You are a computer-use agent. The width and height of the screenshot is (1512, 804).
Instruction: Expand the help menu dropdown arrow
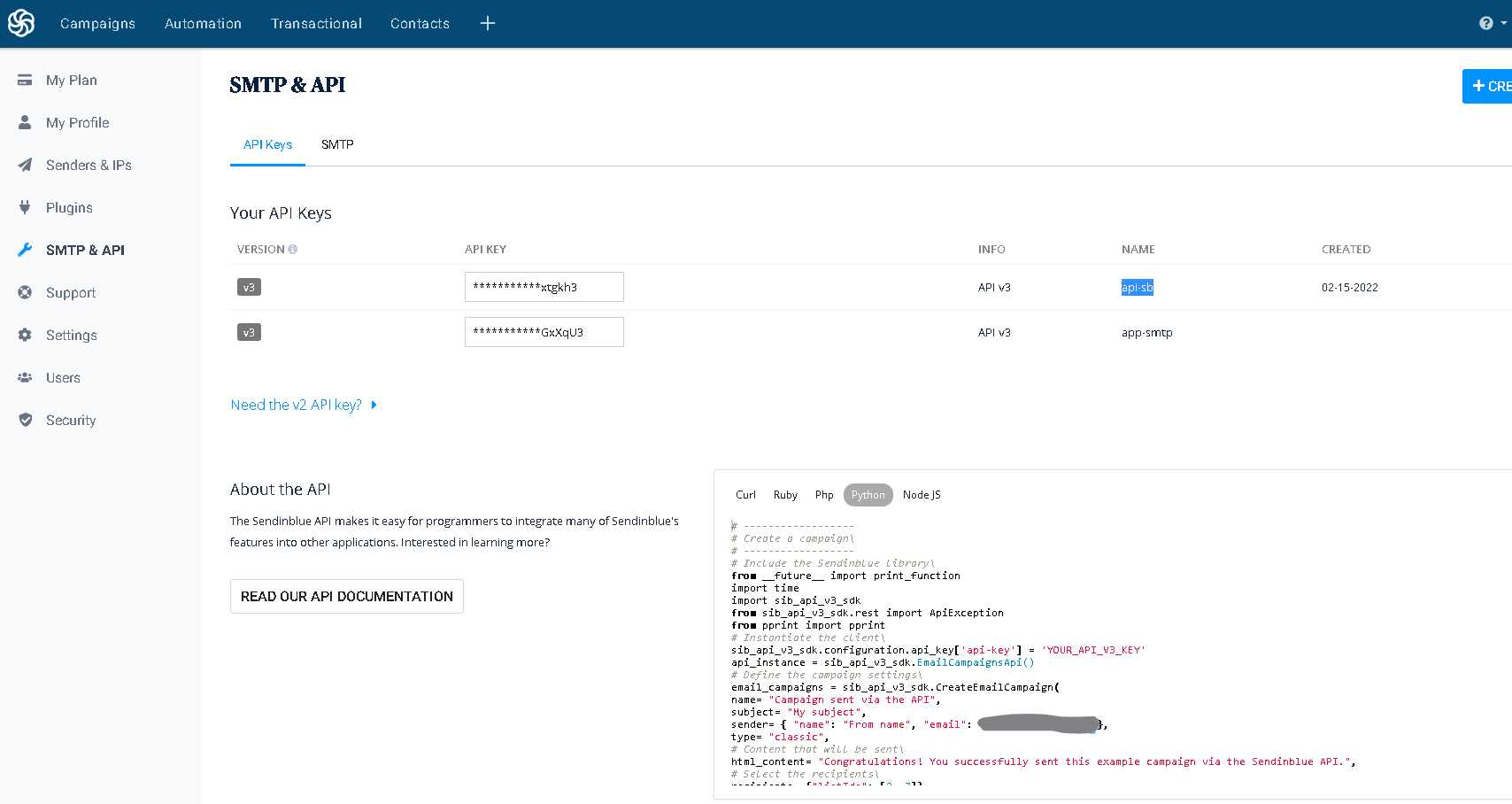point(1504,23)
